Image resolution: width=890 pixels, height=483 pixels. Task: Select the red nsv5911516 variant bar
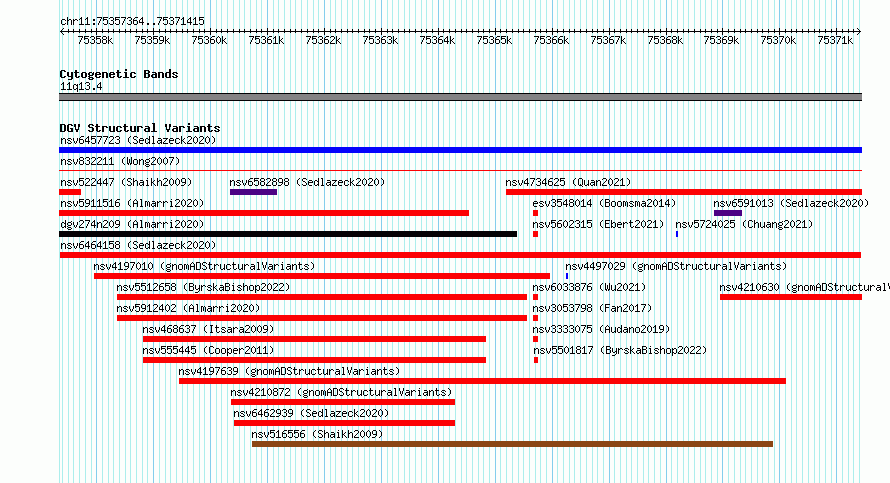click(x=264, y=213)
